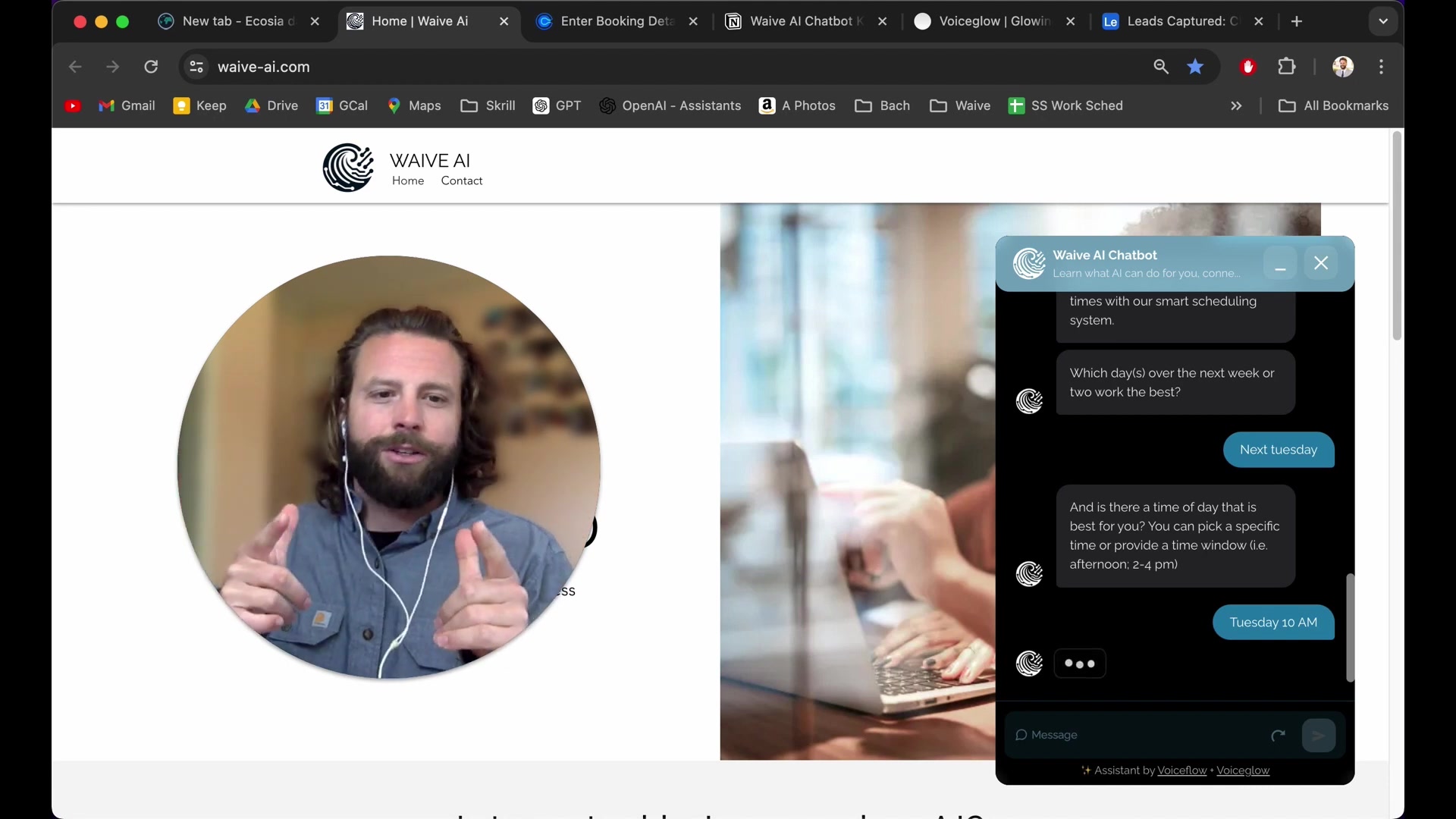Click the zoom magnifier icon in address bar
The image size is (1456, 819).
coord(1161,67)
